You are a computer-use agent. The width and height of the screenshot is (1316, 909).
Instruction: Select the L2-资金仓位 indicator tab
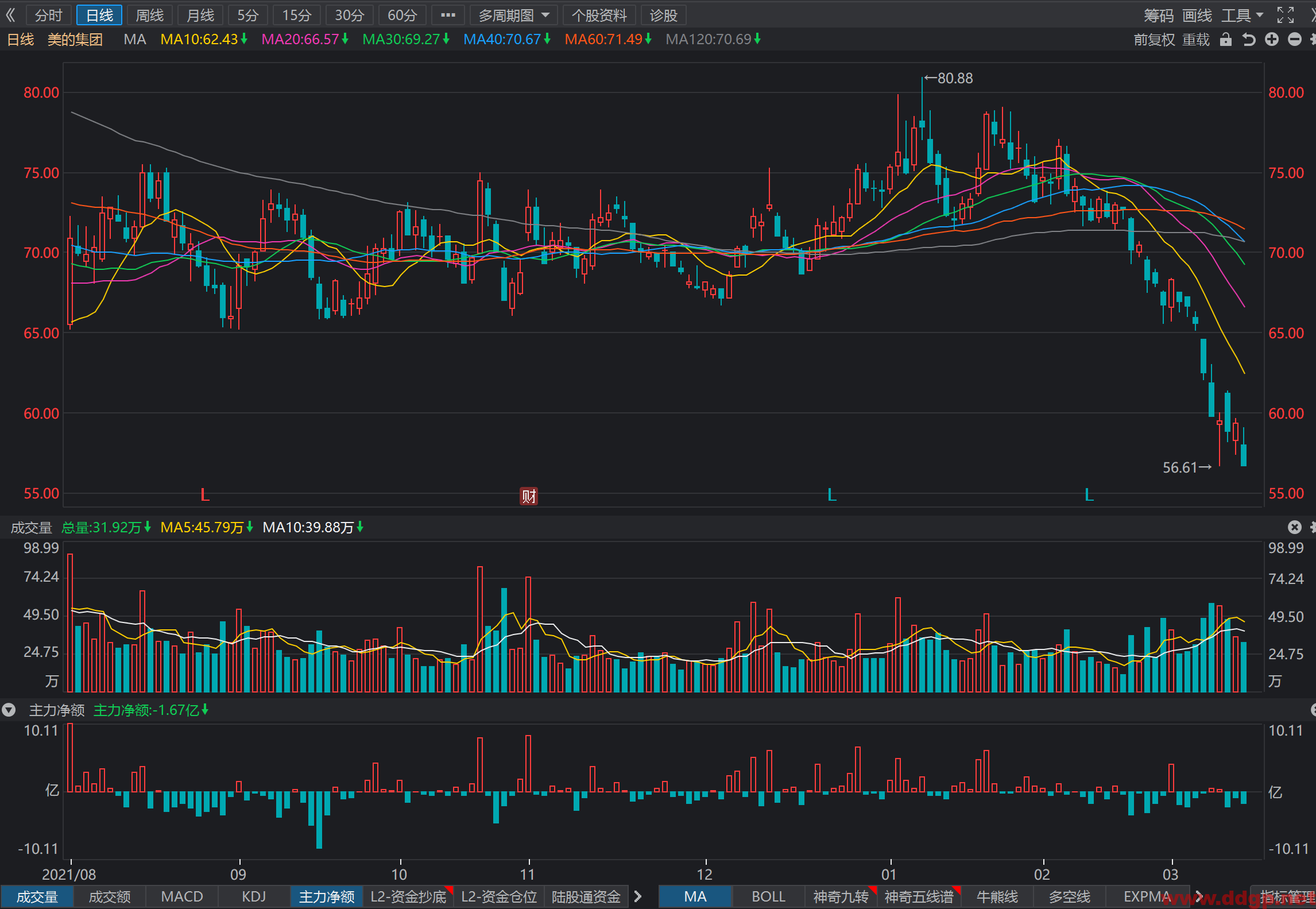(499, 897)
